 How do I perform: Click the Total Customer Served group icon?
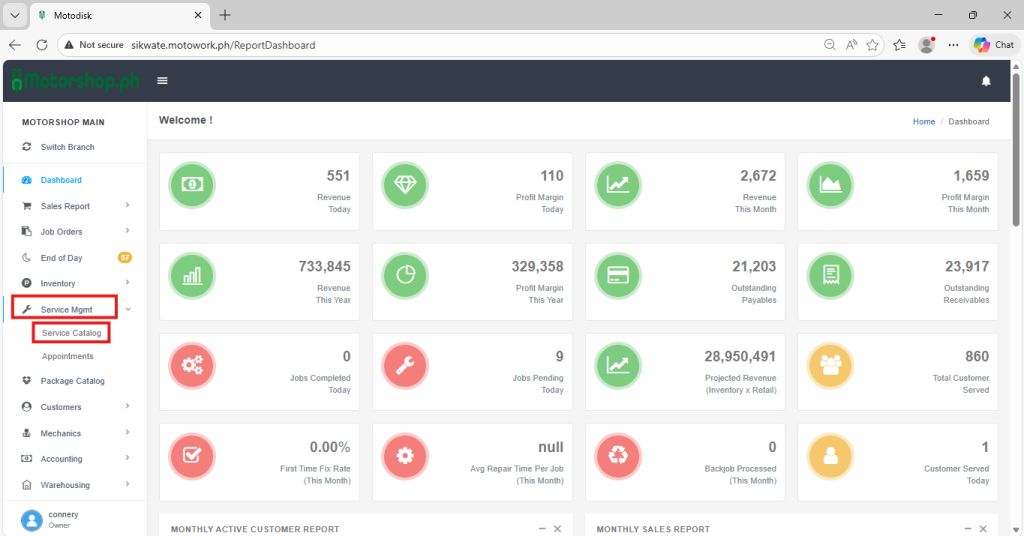(x=829, y=365)
